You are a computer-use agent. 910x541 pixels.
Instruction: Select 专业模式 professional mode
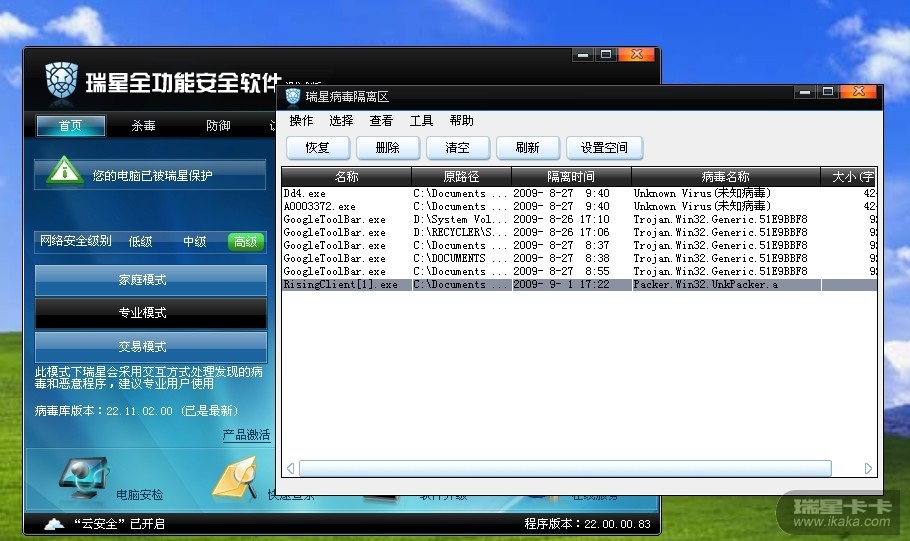click(151, 313)
